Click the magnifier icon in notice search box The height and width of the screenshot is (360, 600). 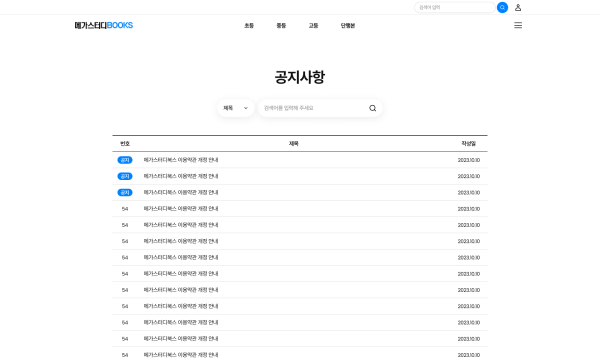372,108
